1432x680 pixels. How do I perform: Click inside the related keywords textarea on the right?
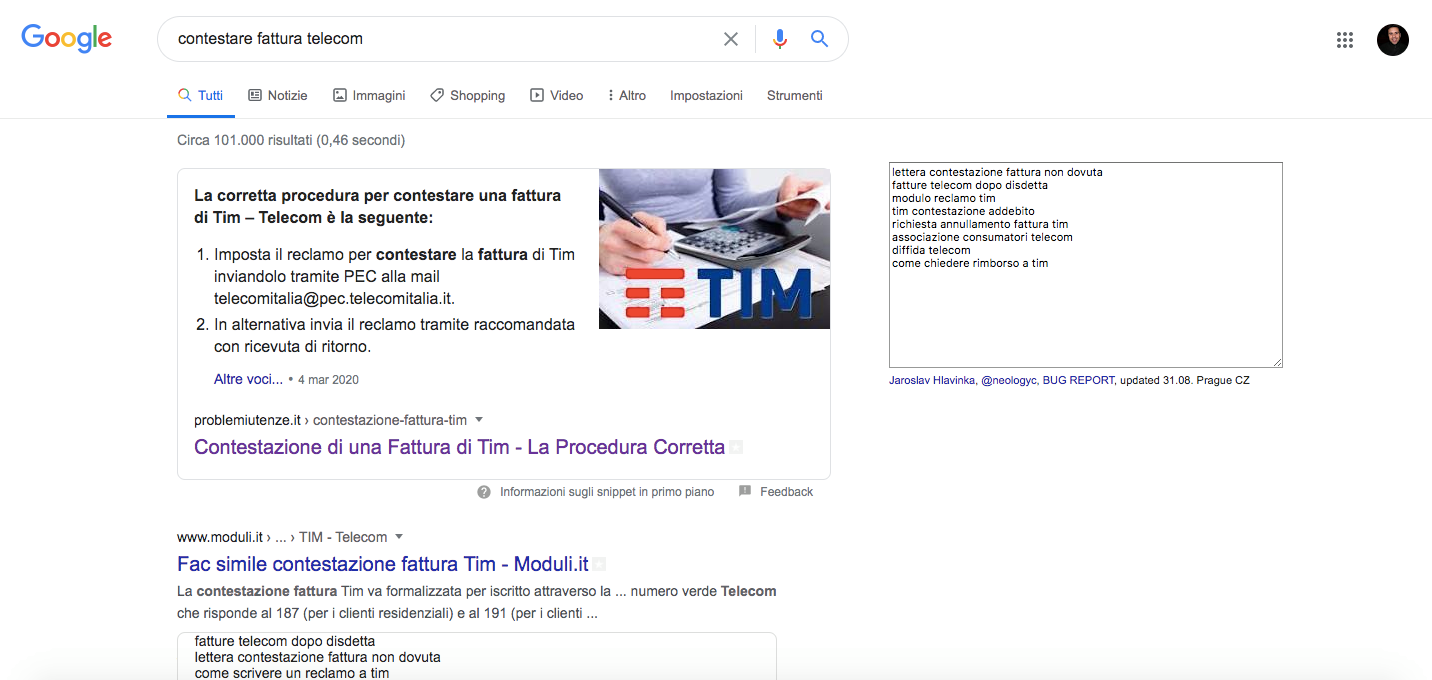1085,264
